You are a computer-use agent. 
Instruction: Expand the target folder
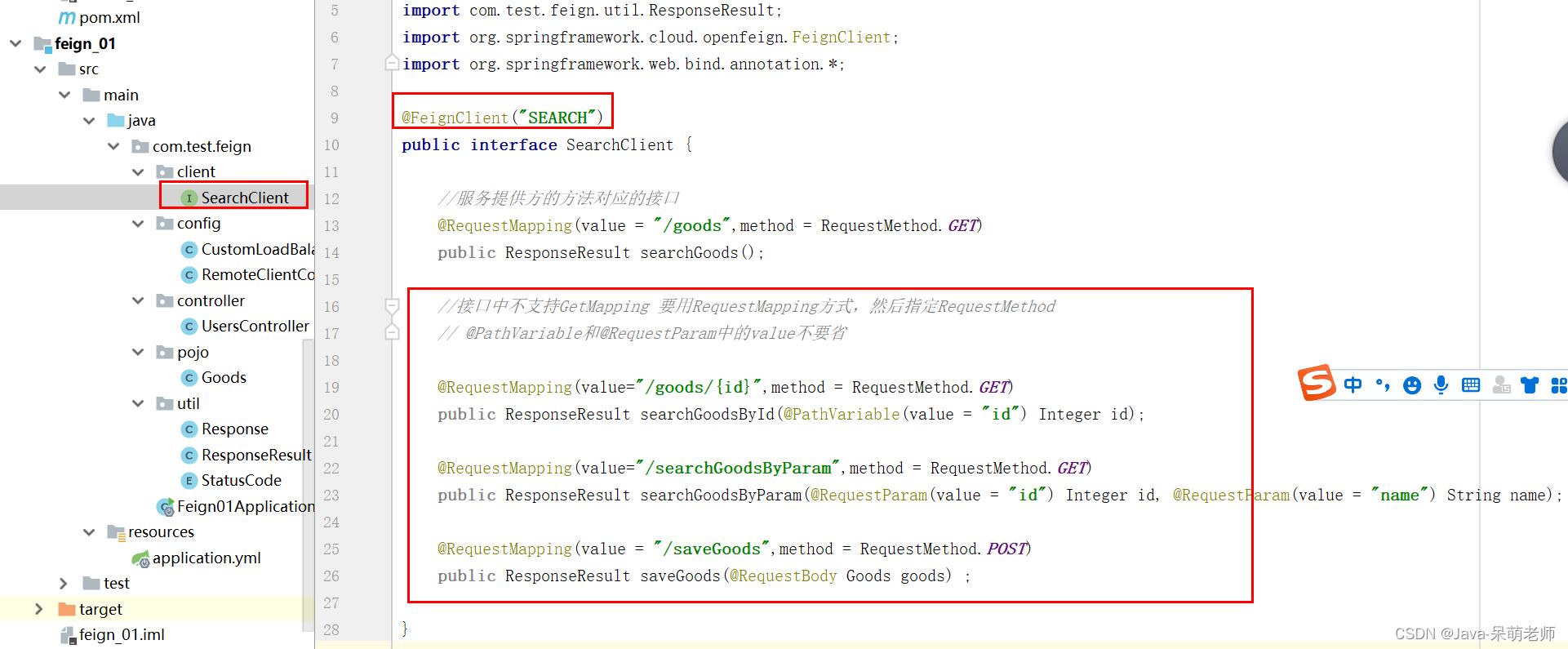click(x=39, y=609)
